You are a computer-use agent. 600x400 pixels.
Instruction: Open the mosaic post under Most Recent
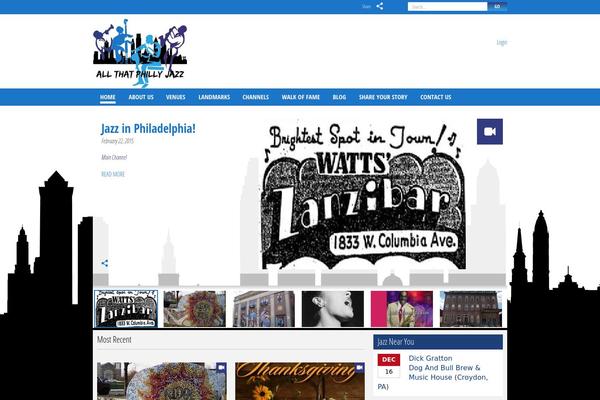(x=162, y=381)
